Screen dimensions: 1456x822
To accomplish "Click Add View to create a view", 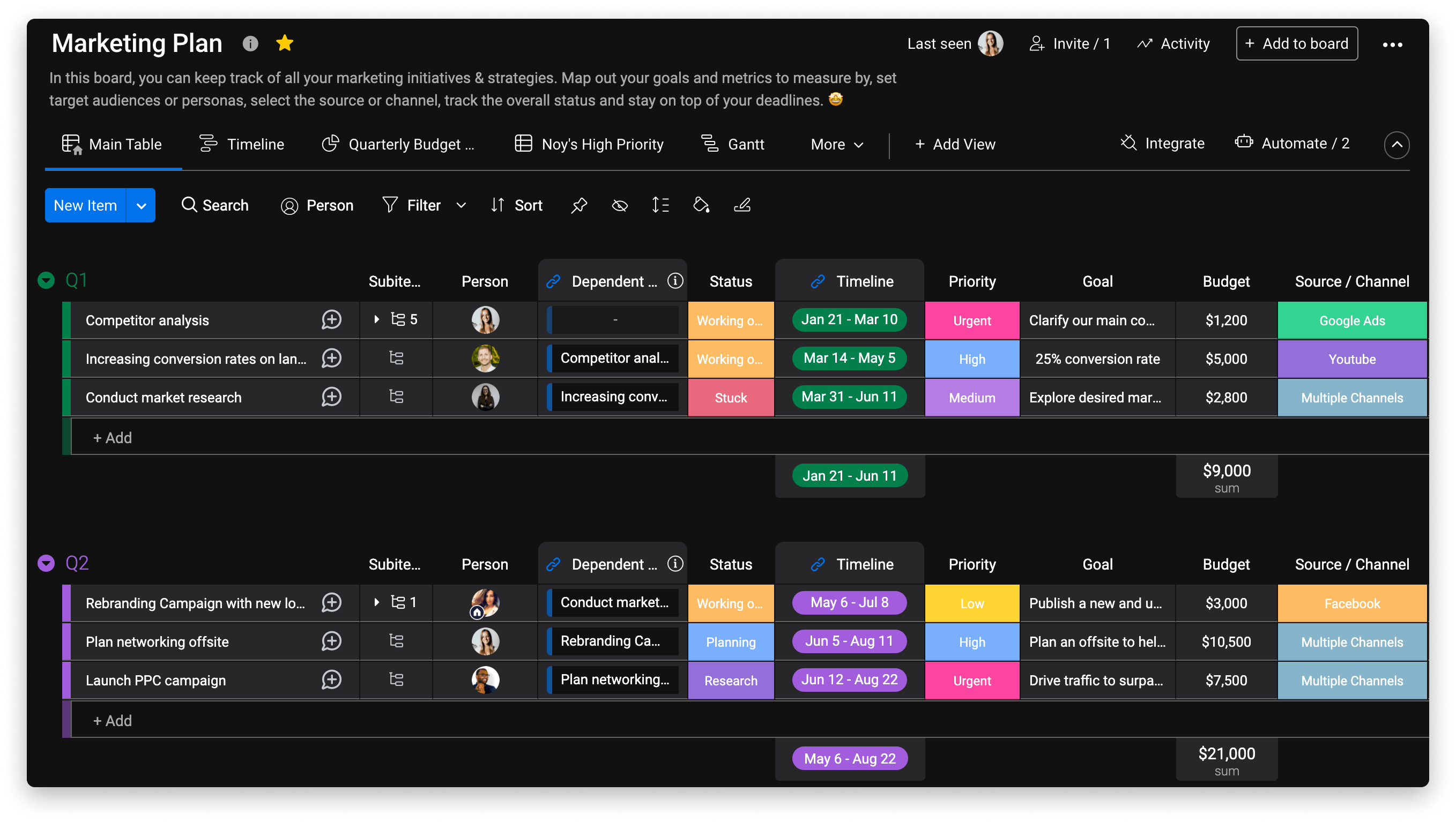I will pos(955,144).
